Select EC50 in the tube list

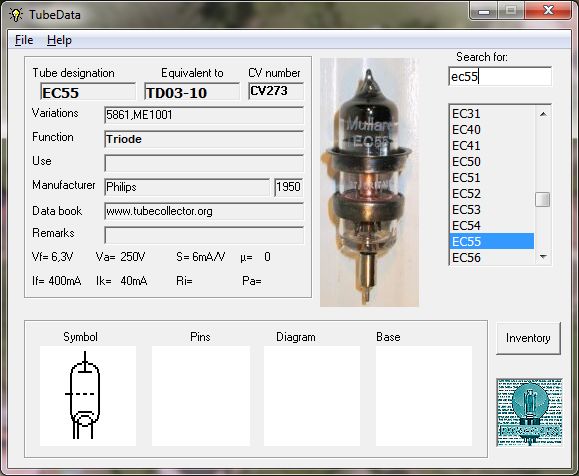(x=491, y=162)
